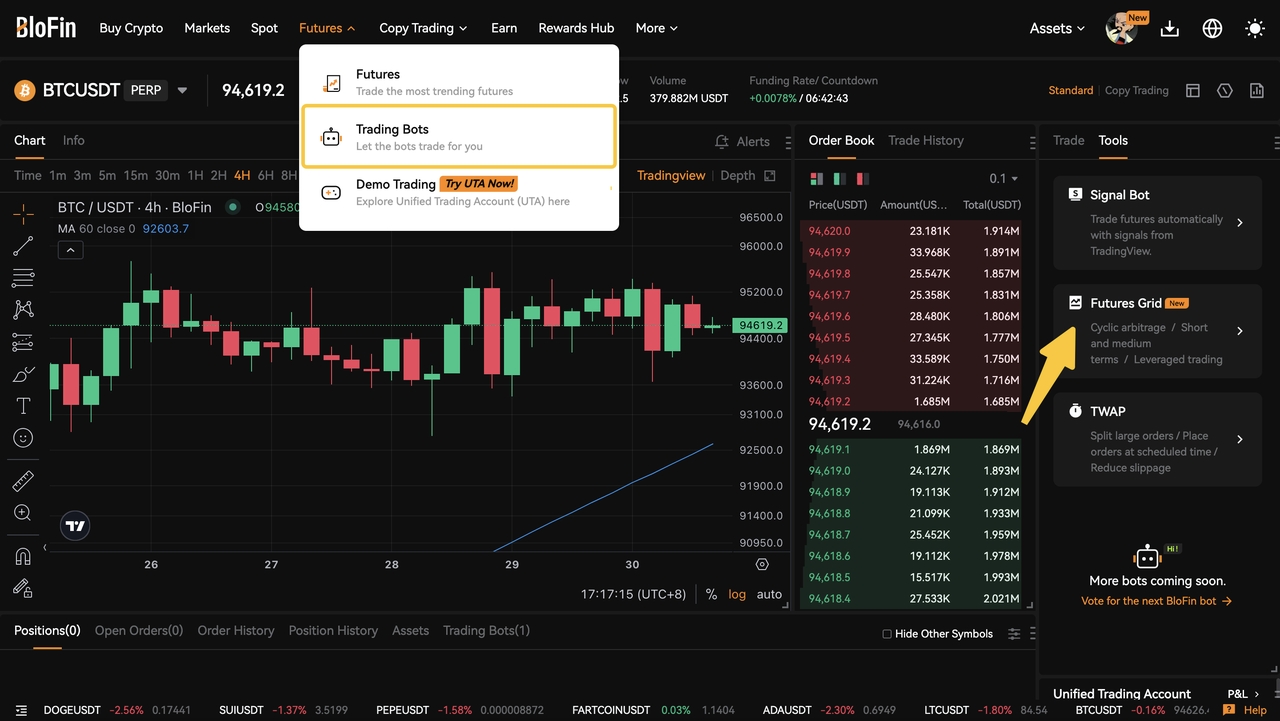Open the futures calculator hexagon icon

coord(1225,91)
